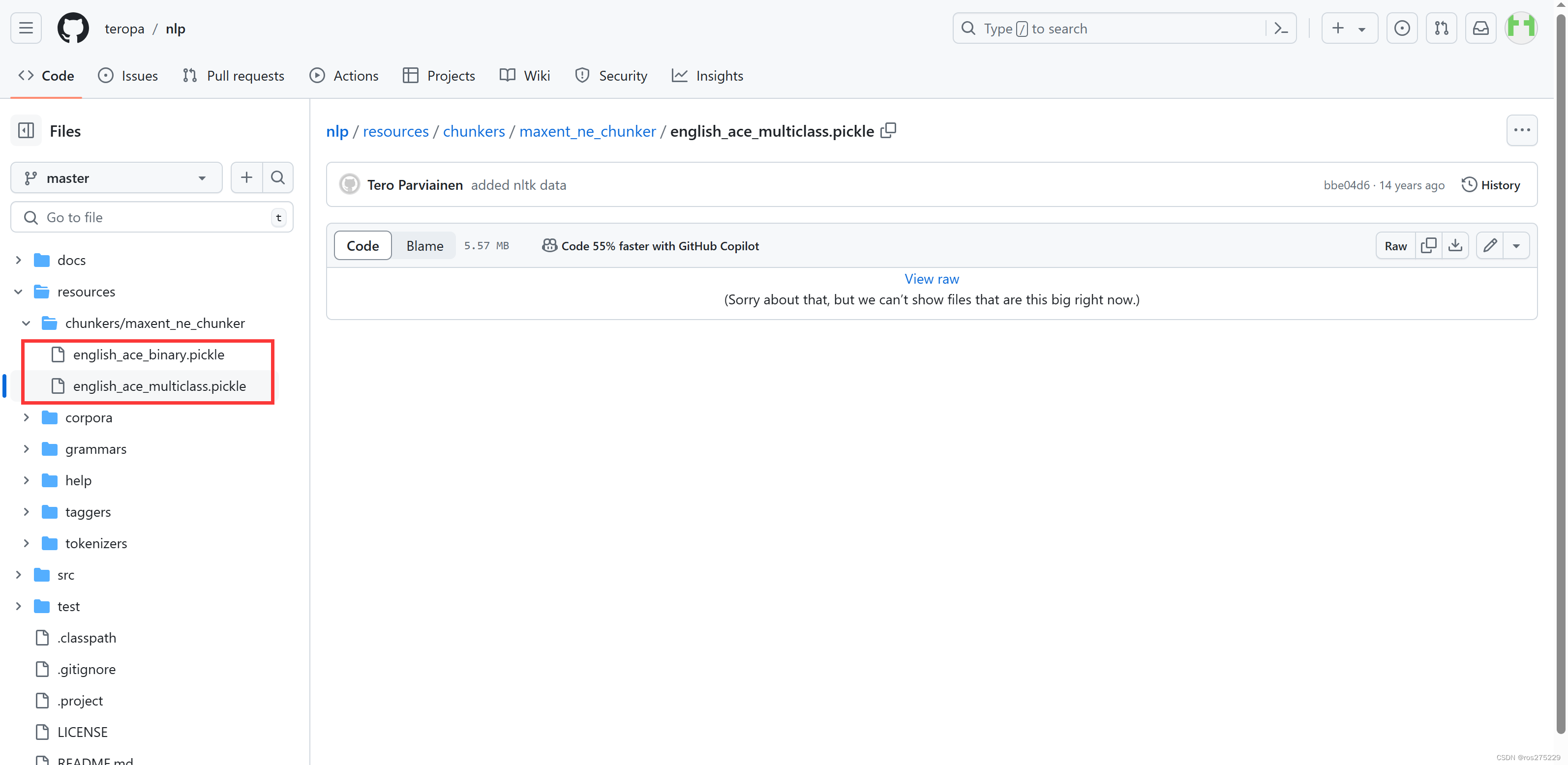
Task: Copy raw file contents
Action: 1428,245
